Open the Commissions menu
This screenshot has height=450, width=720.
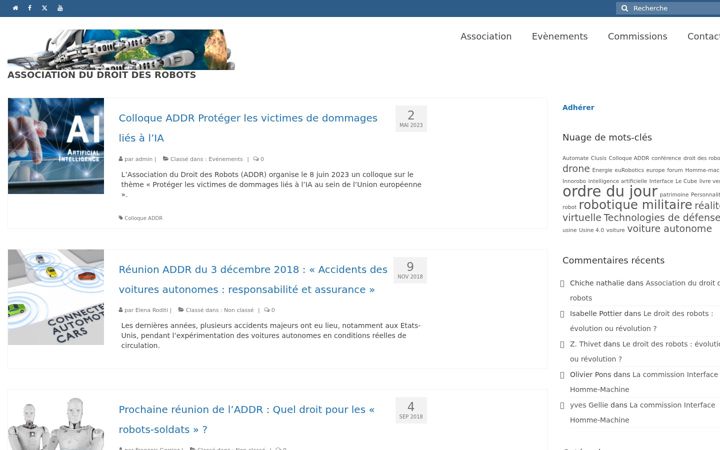pyautogui.click(x=637, y=36)
